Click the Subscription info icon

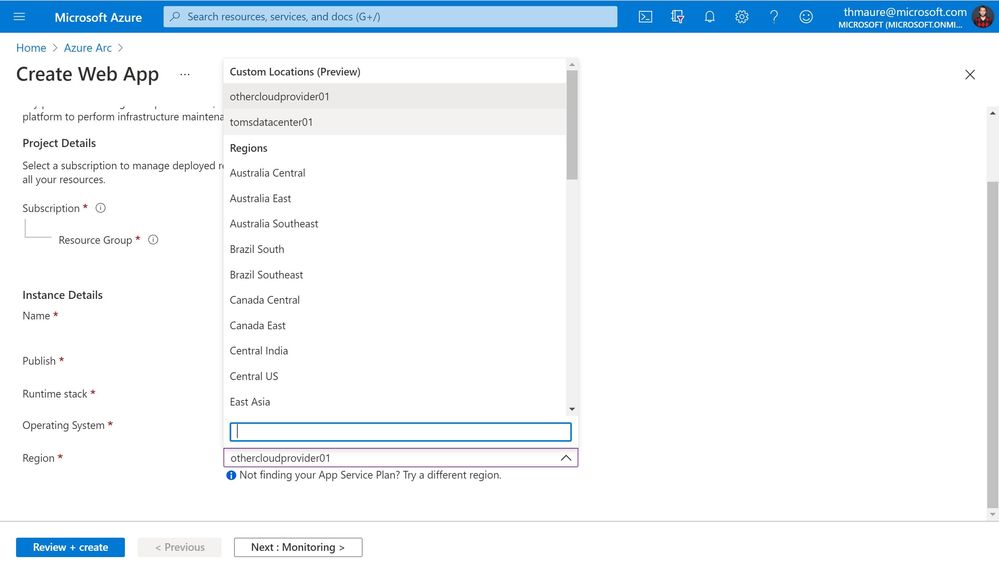(101, 208)
